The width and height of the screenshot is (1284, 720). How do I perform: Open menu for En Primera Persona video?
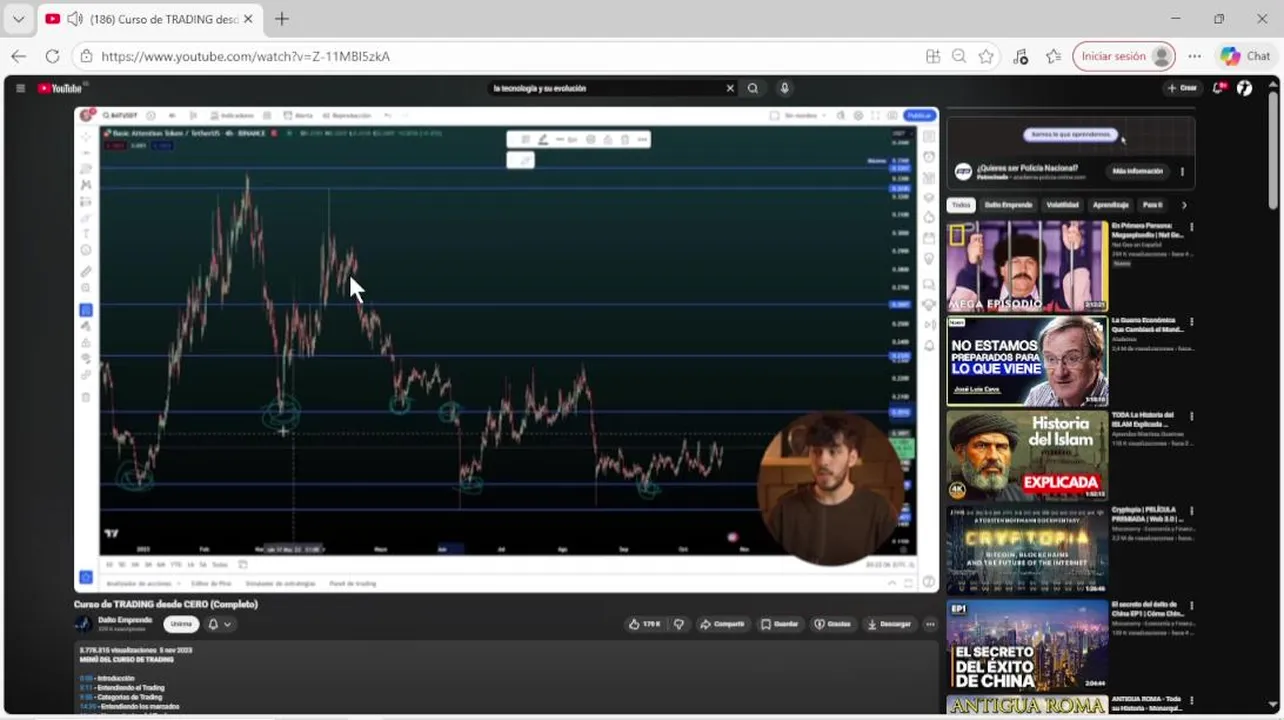(1191, 227)
